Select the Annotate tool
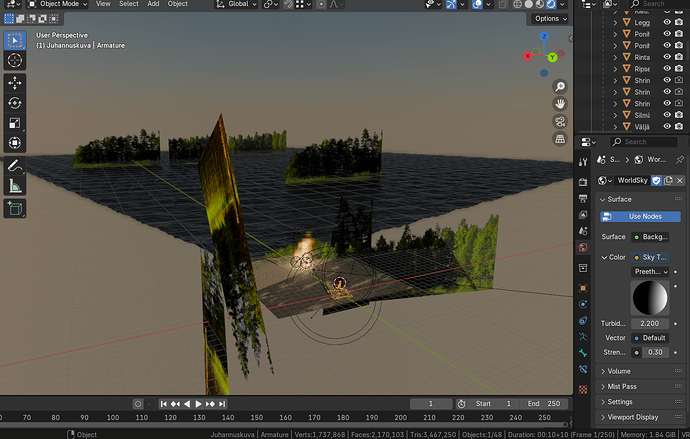 coord(15,166)
